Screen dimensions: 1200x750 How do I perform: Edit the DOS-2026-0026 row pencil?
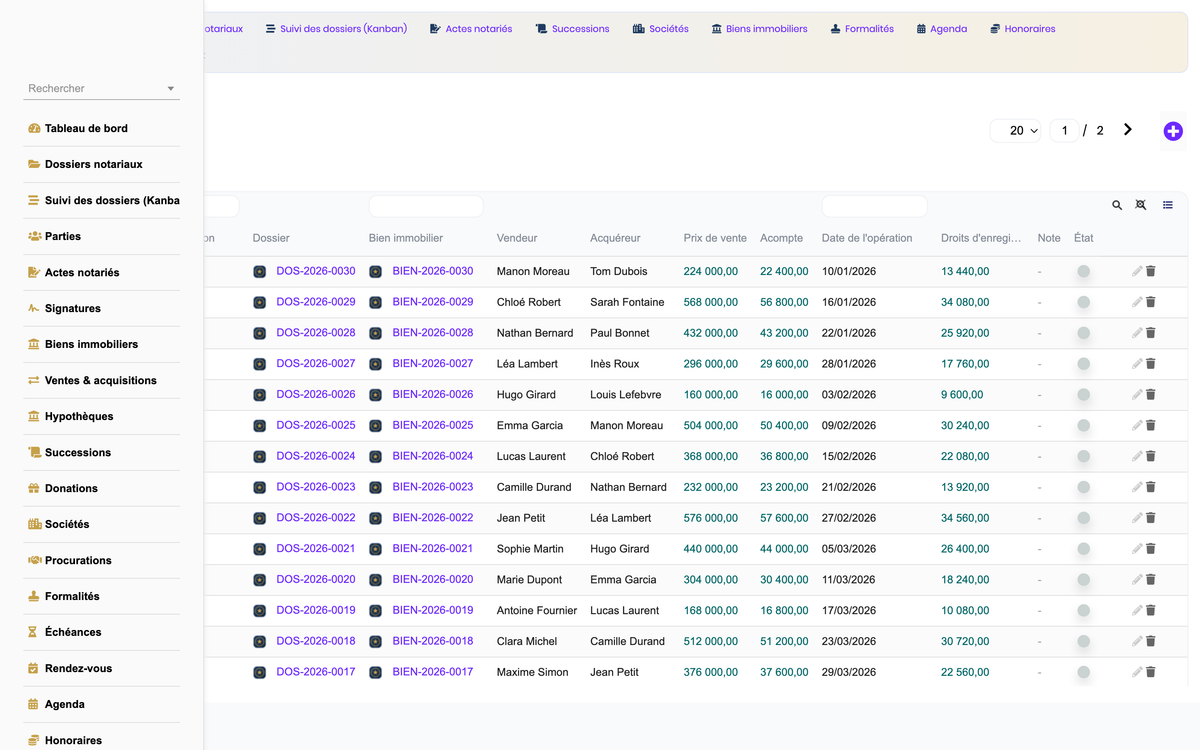(1137, 395)
